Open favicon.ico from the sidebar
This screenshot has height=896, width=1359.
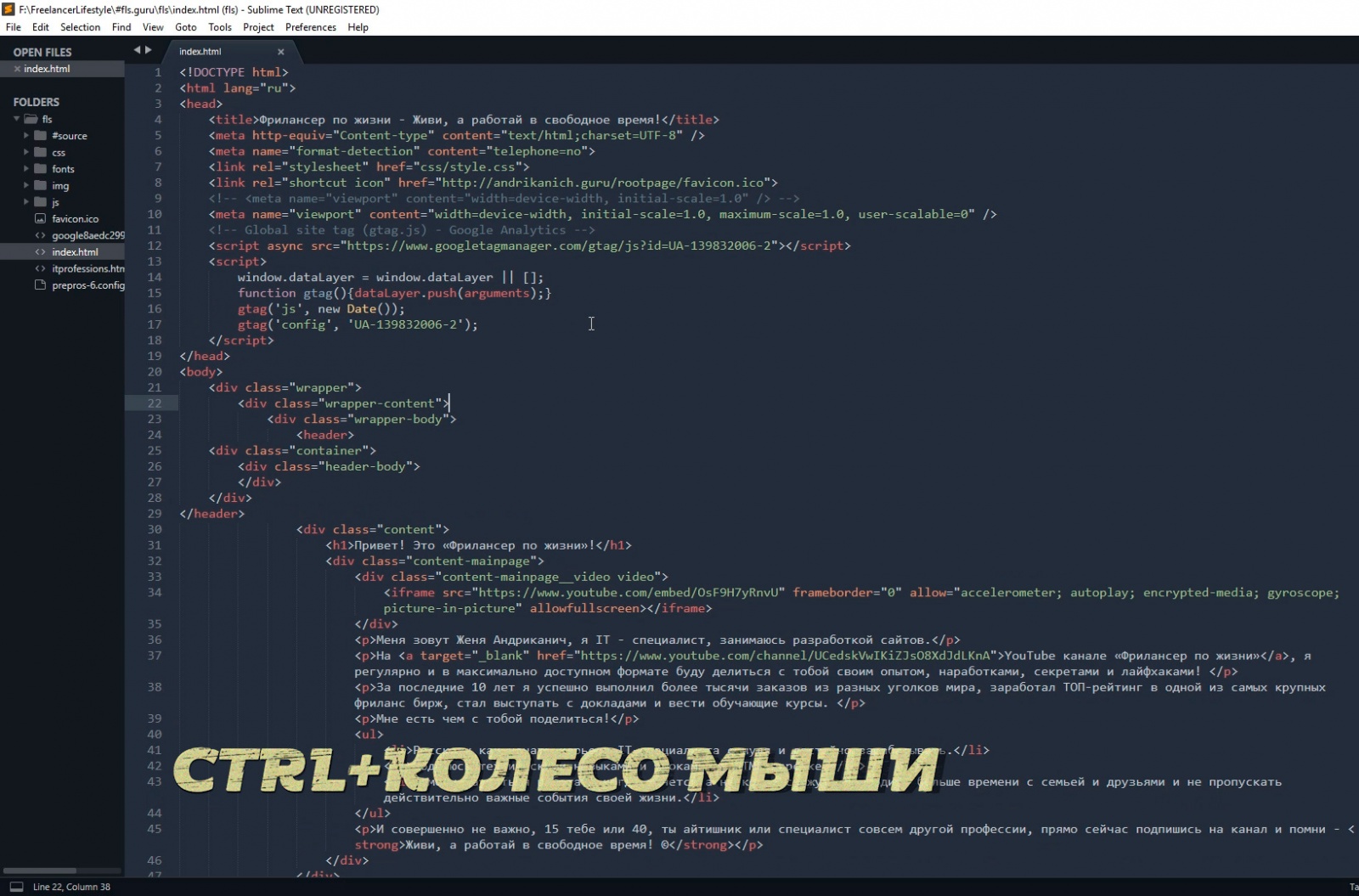click(75, 219)
